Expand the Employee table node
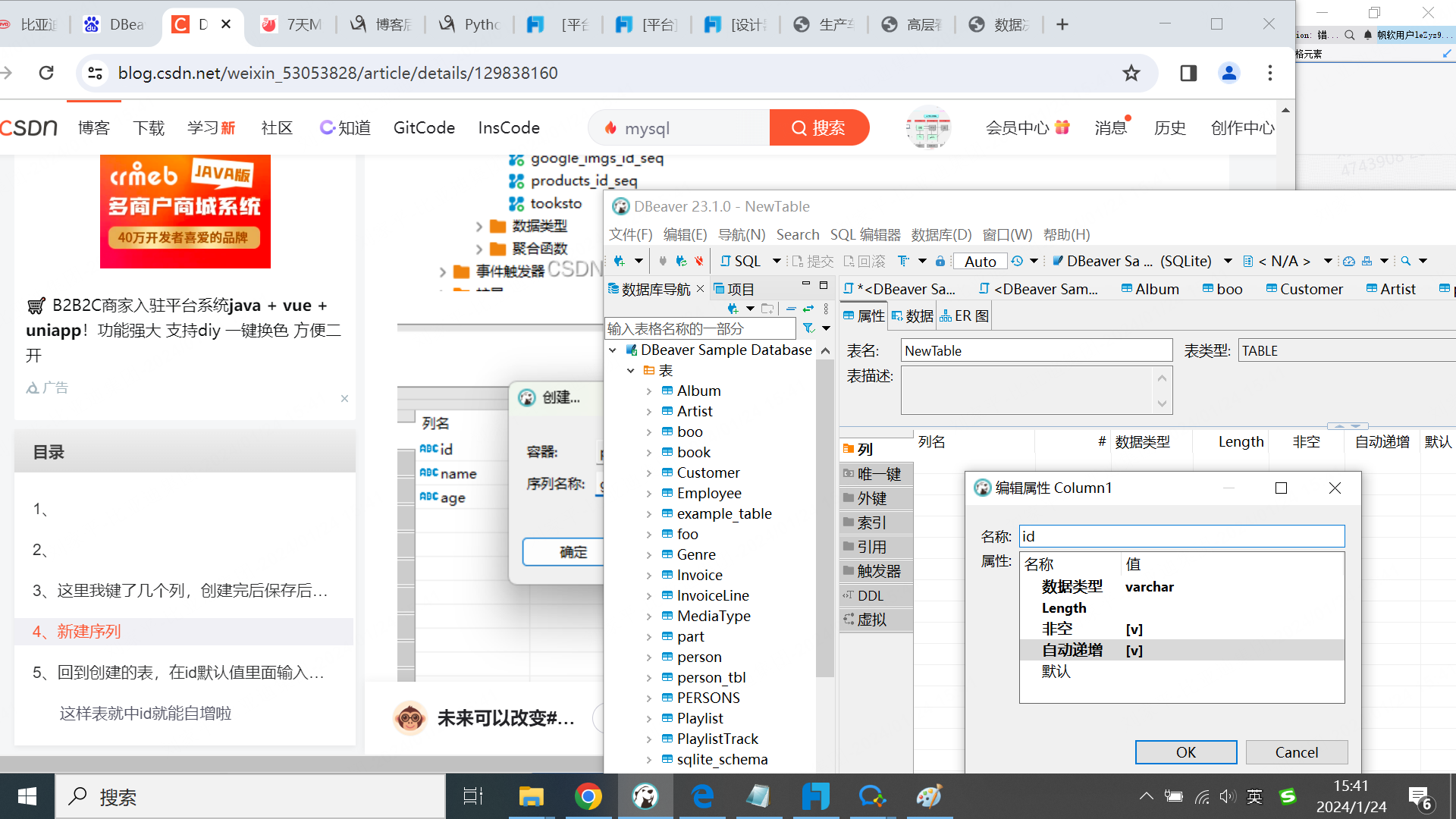Viewport: 1456px width, 819px height. (x=649, y=494)
